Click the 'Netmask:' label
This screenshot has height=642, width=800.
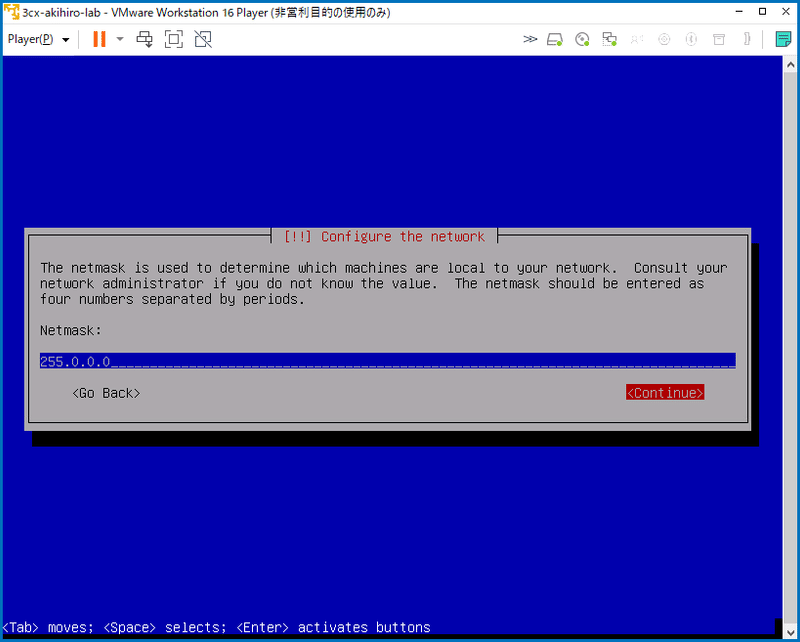[71, 330]
